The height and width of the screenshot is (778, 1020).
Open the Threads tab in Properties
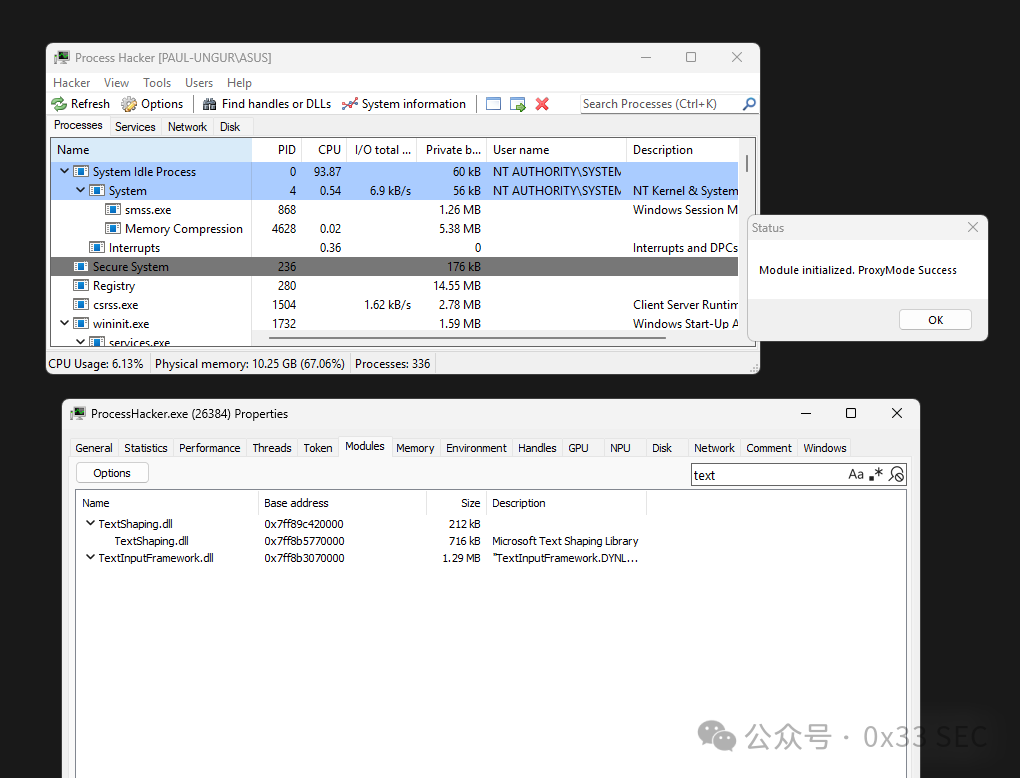(x=272, y=448)
